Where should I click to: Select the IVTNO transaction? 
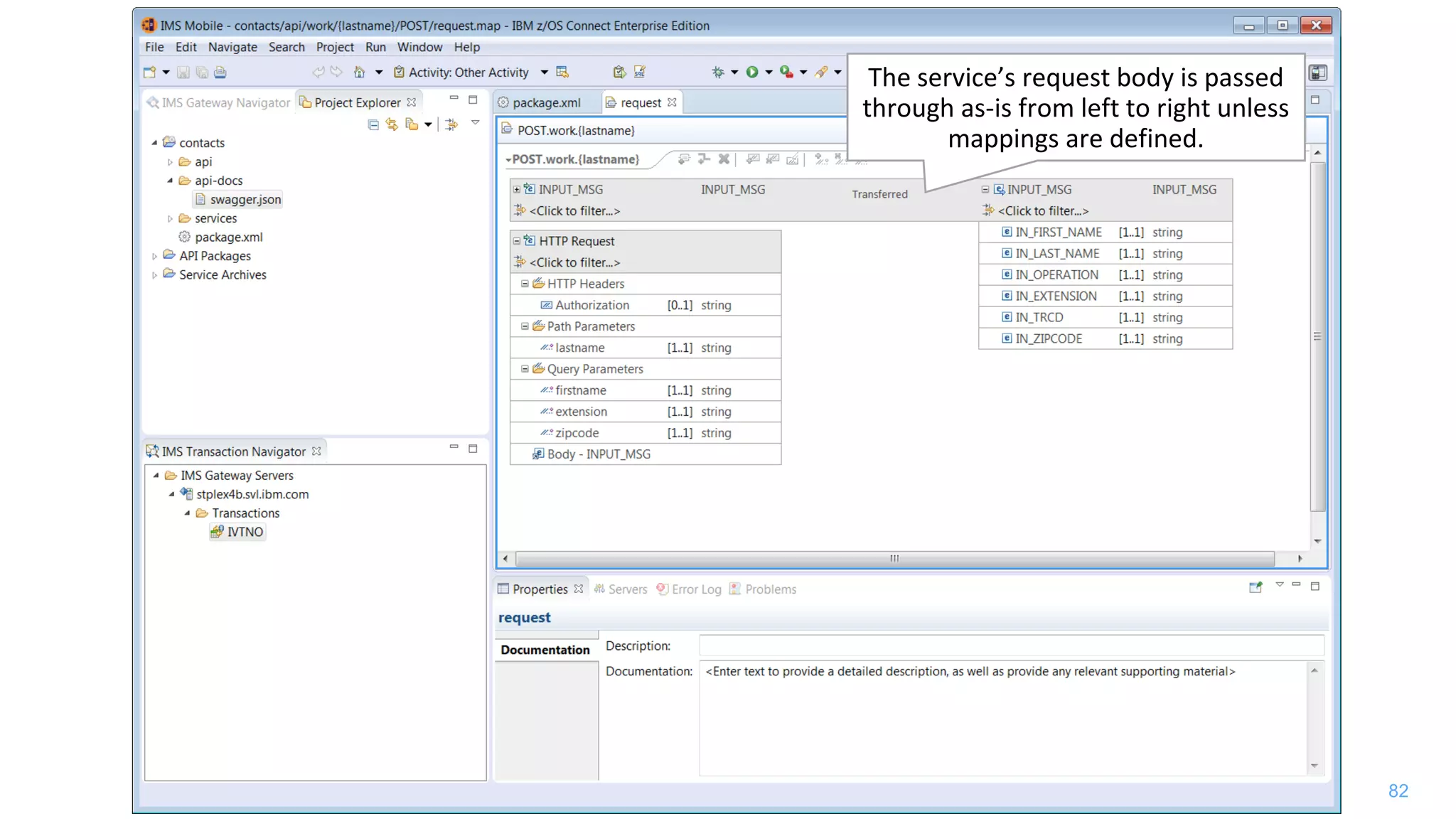pos(245,532)
